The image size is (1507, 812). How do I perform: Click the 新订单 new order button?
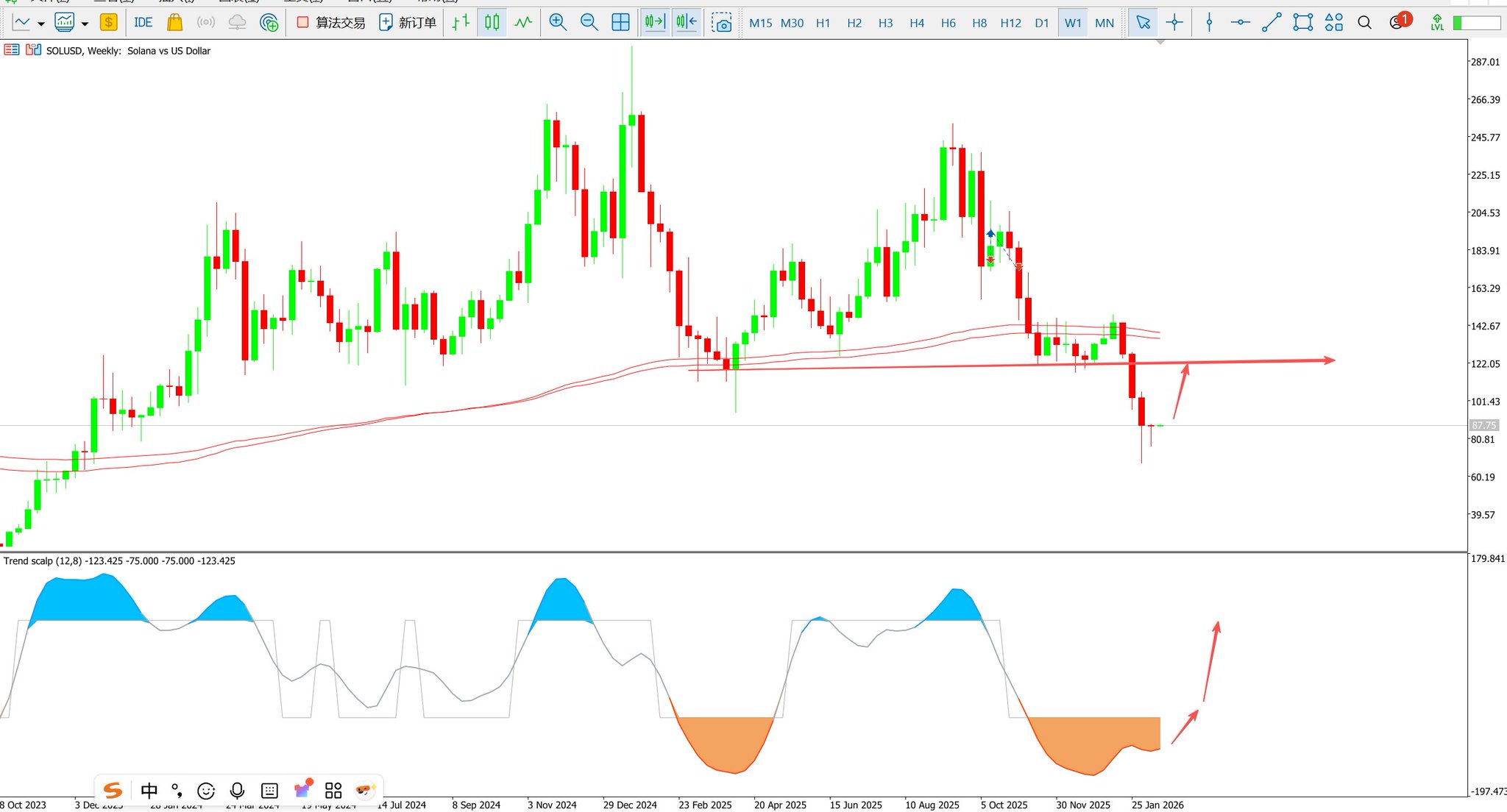[x=408, y=23]
